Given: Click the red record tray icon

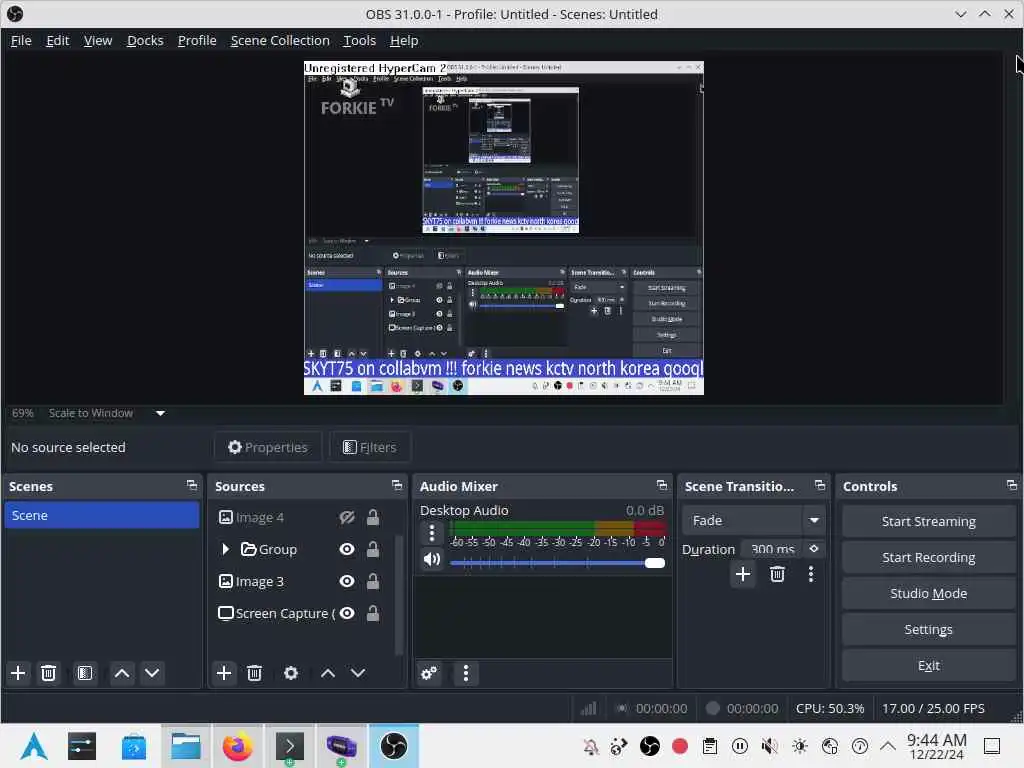Looking at the screenshot, I should 680,746.
